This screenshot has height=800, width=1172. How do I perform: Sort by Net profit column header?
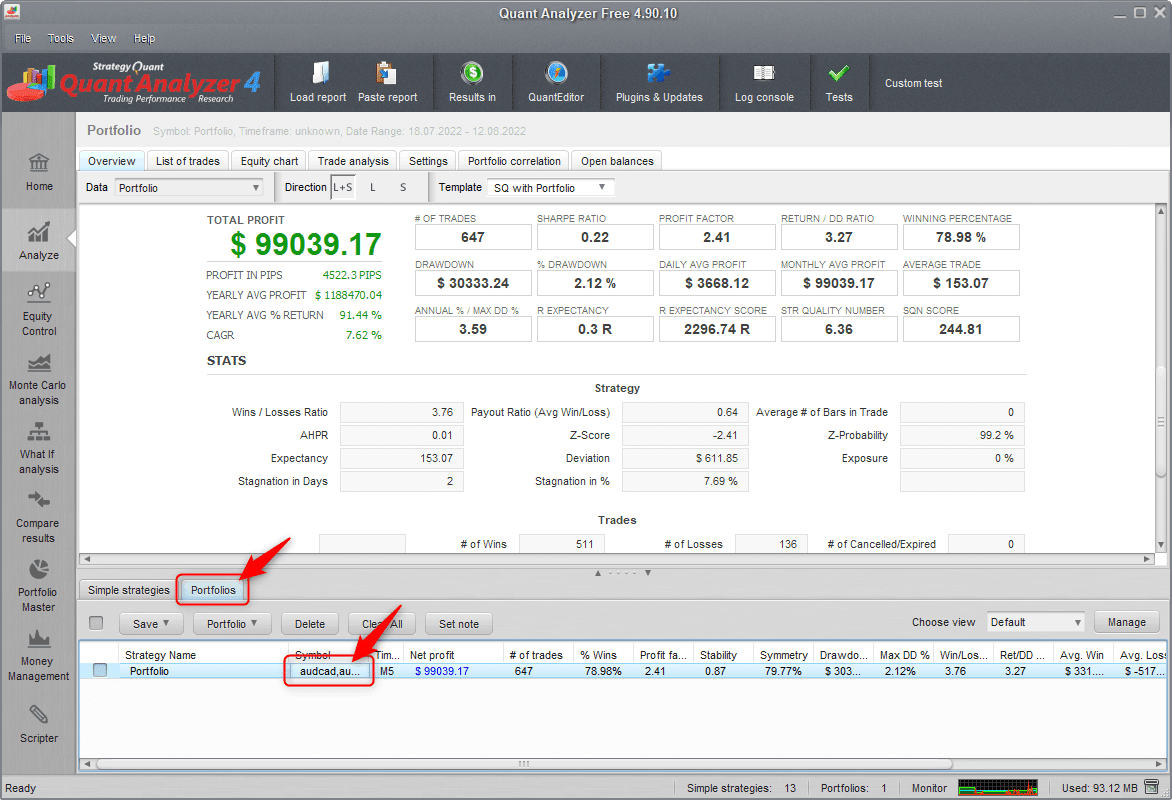coord(454,655)
